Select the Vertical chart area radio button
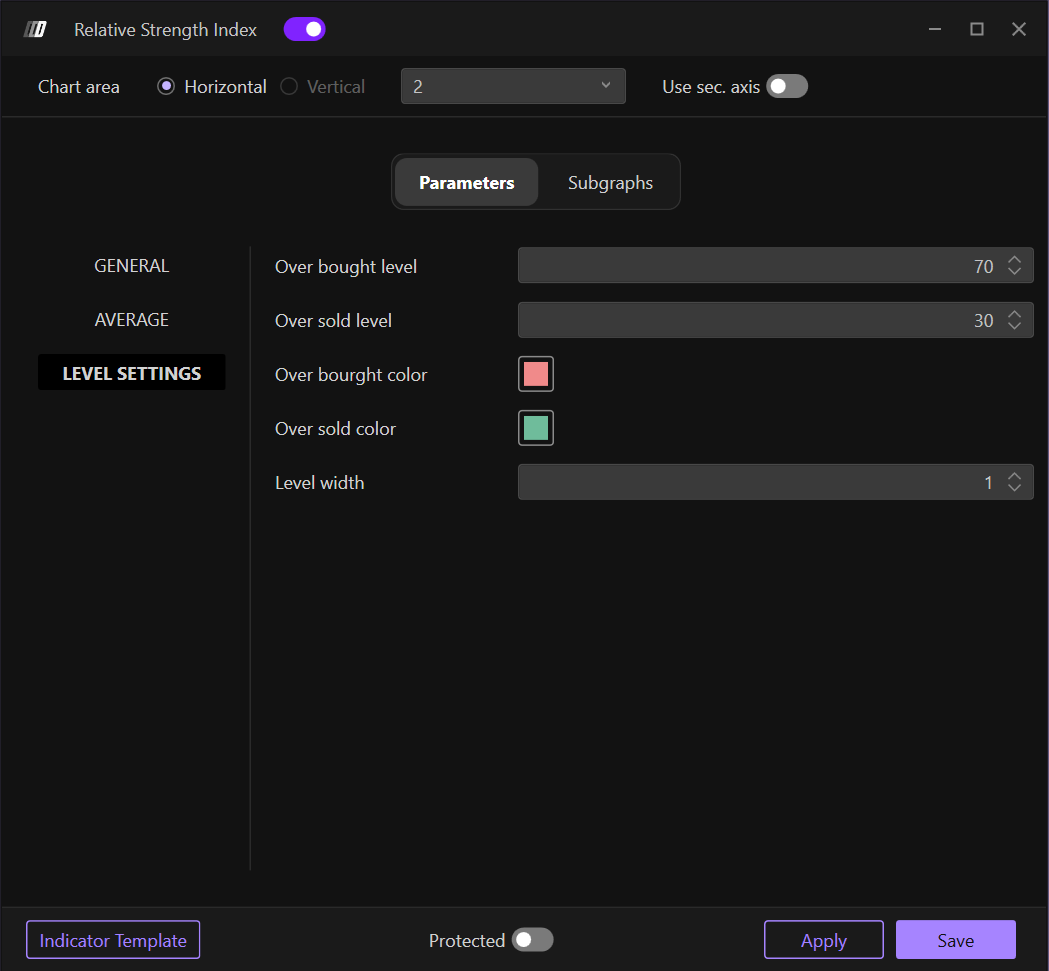Image resolution: width=1049 pixels, height=971 pixels. click(289, 87)
